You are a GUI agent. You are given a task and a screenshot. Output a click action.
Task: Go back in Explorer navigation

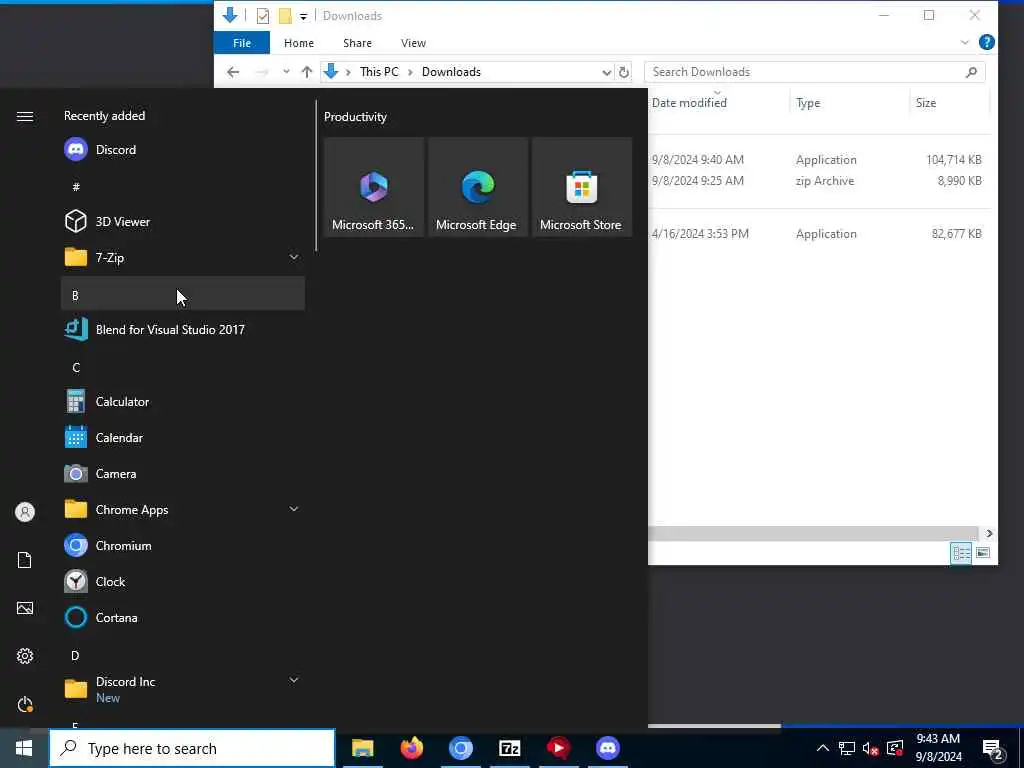pos(233,72)
